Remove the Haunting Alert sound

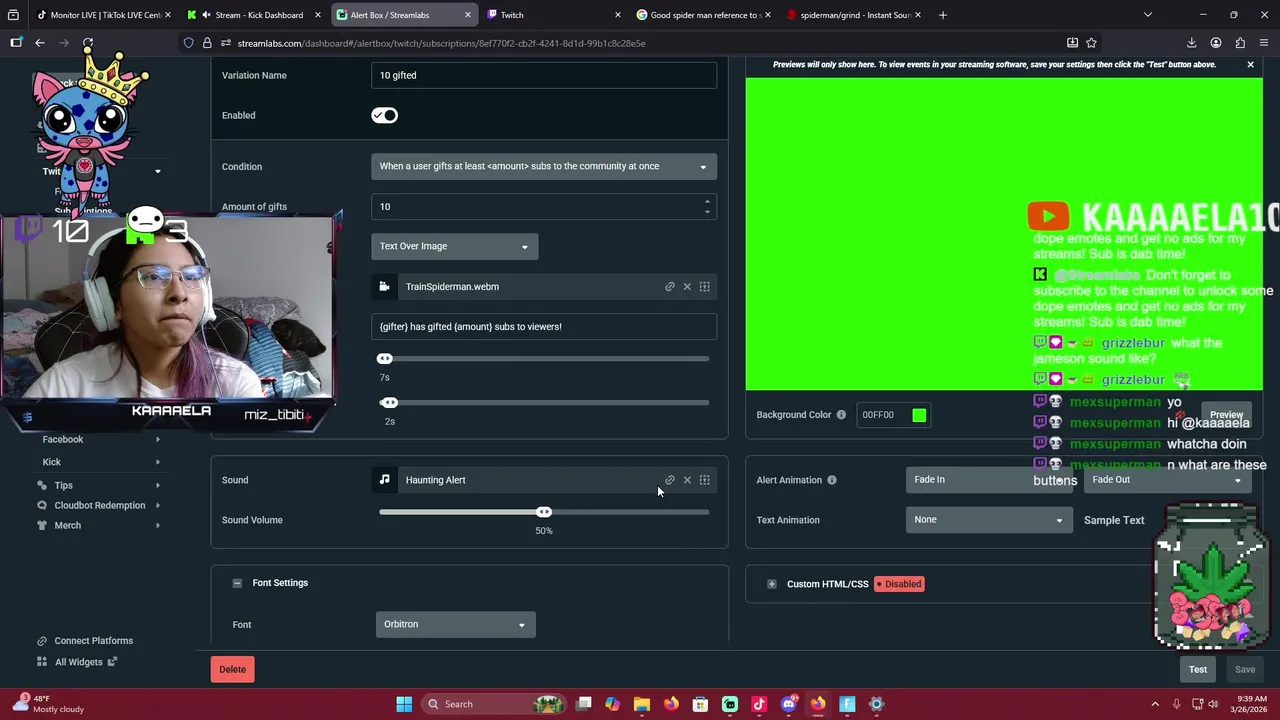pyautogui.click(x=687, y=480)
